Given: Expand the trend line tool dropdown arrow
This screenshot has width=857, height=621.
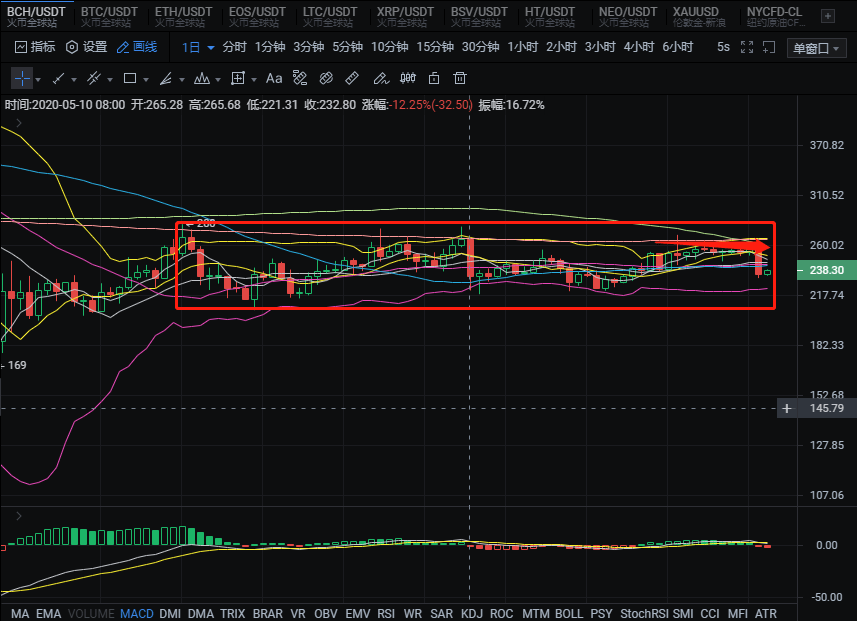Looking at the screenshot, I should tap(75, 79).
